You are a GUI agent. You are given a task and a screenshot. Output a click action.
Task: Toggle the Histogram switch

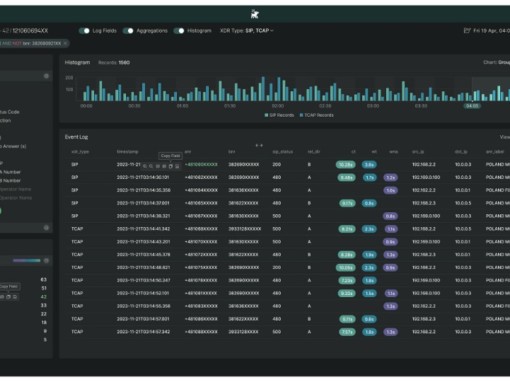tap(179, 31)
